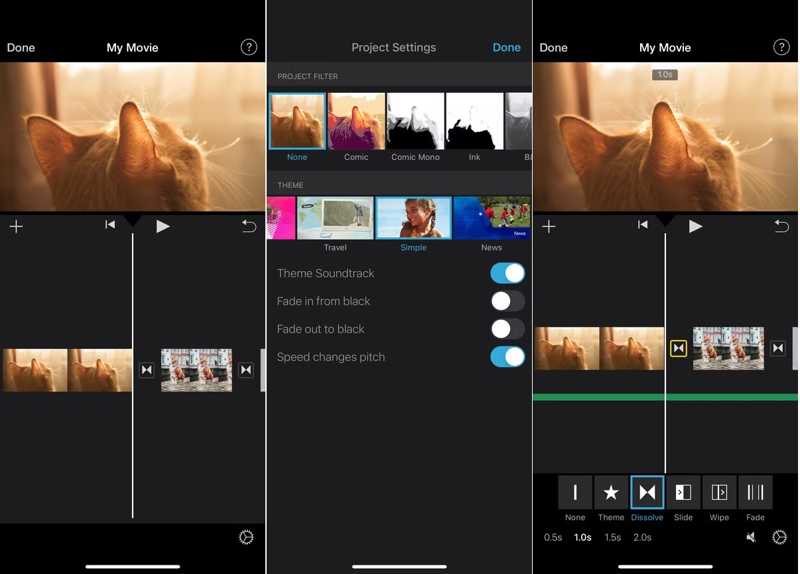Set transition duration to 1.0s

coord(583,537)
